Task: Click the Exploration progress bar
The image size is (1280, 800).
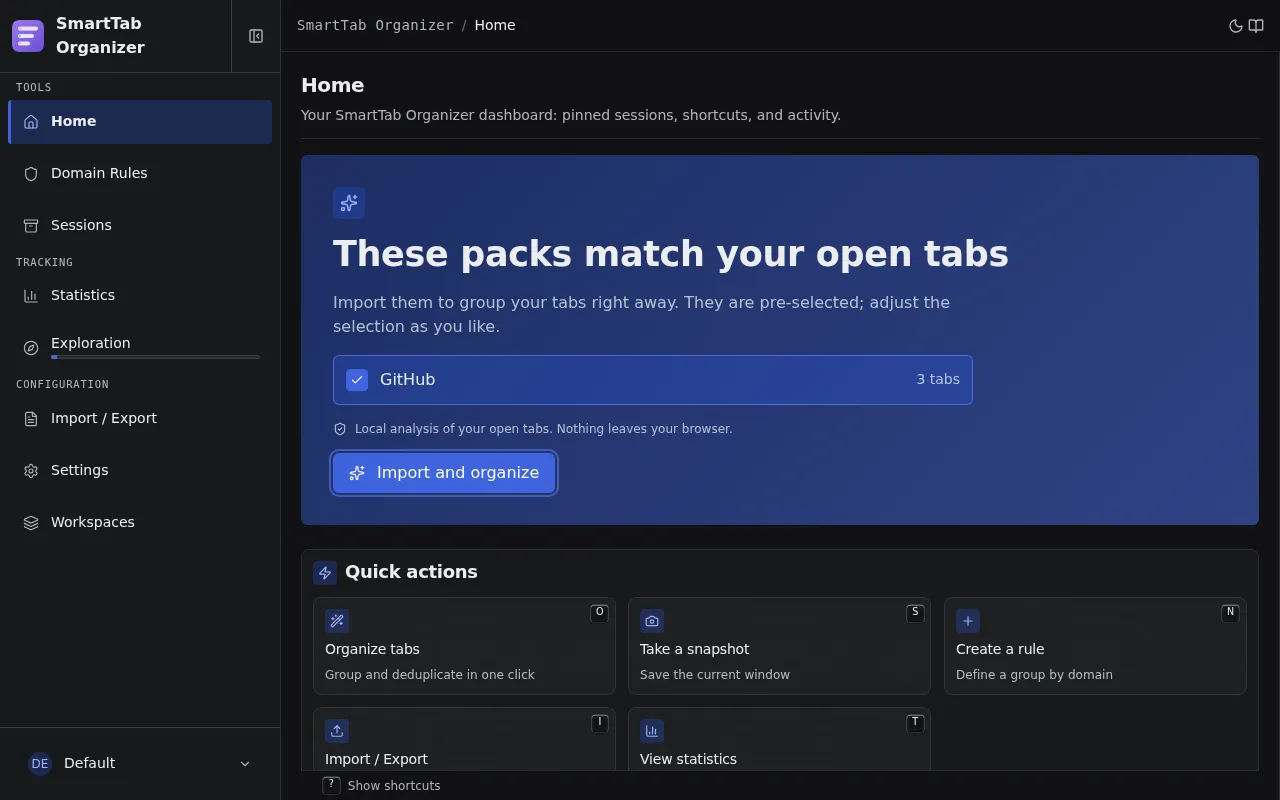Action: coord(155,357)
